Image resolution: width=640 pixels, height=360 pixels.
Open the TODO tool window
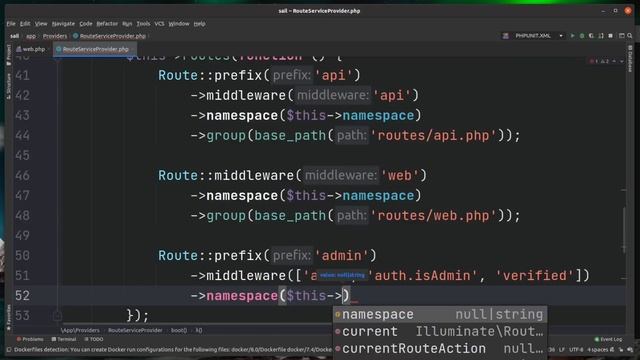pos(93,339)
